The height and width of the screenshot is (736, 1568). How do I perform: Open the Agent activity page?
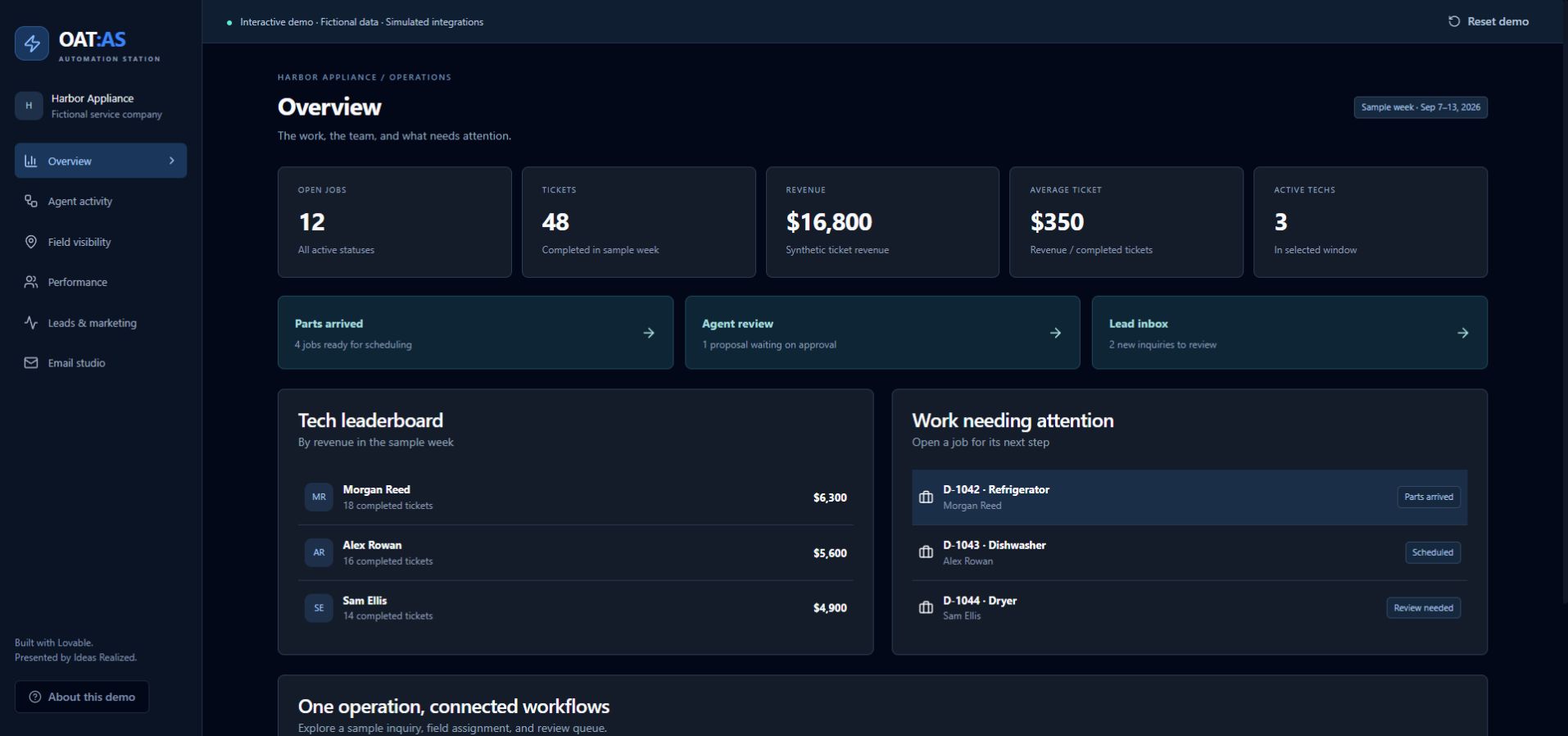pos(101,201)
